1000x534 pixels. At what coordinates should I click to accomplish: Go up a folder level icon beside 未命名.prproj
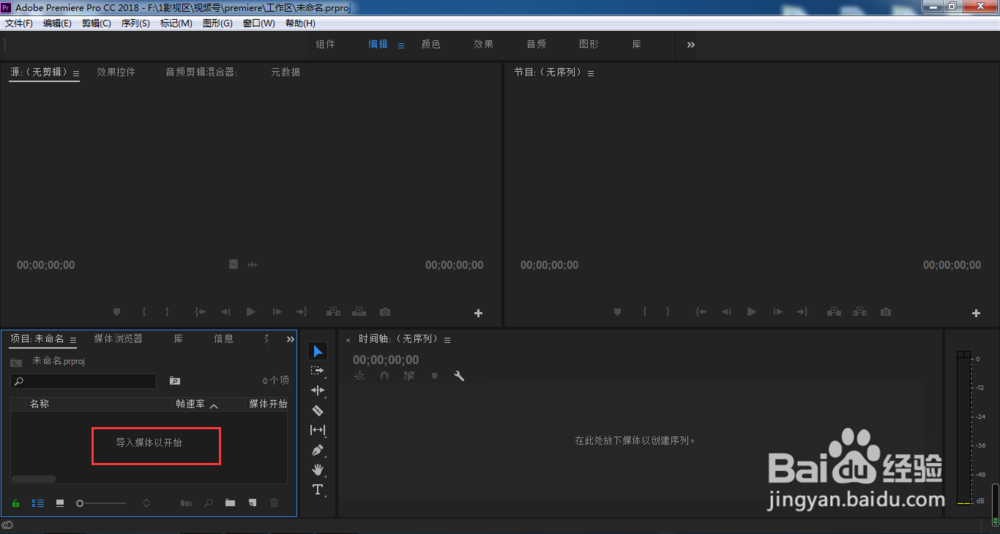pos(16,362)
